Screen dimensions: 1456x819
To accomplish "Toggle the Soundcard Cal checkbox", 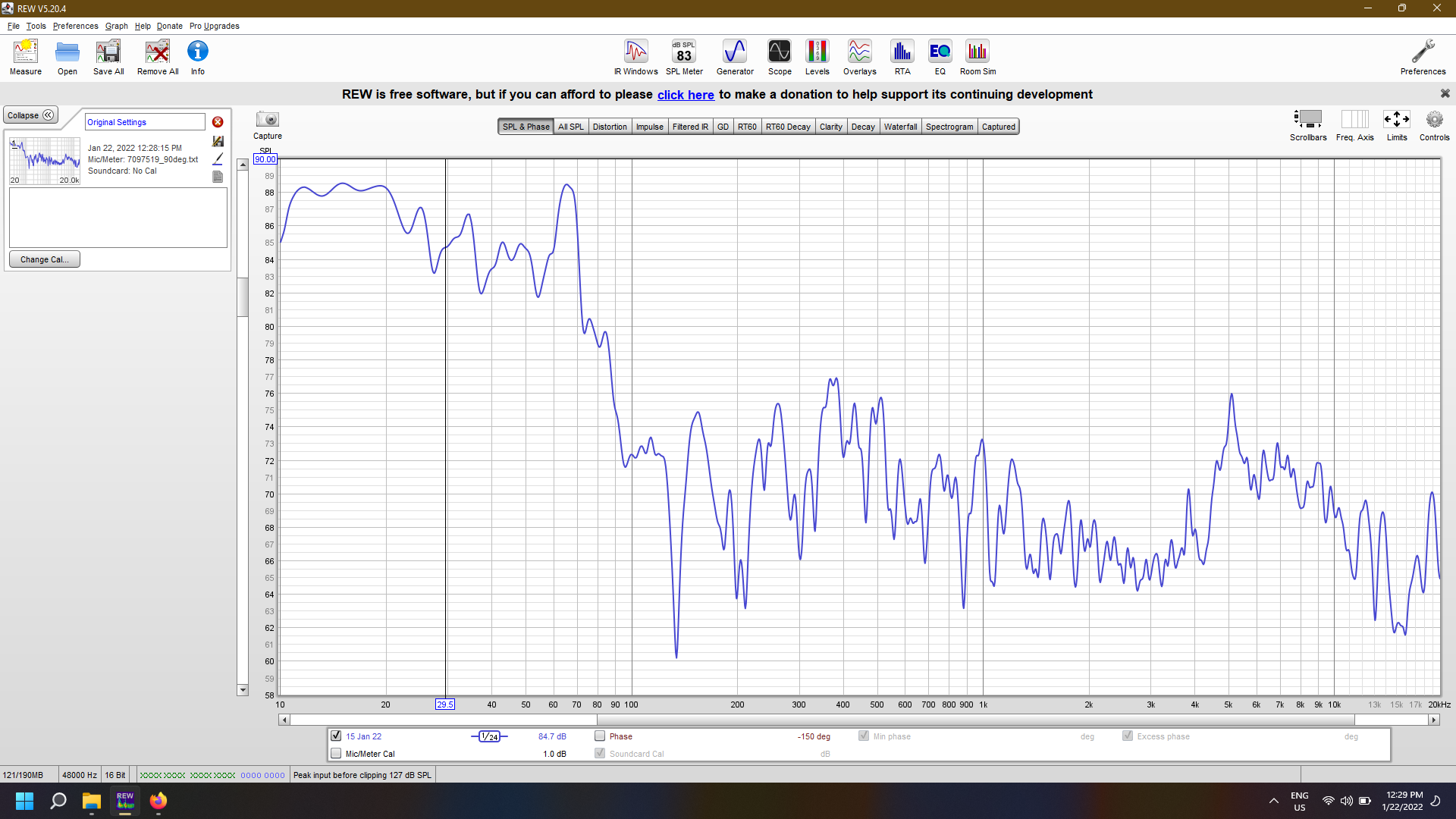I will (600, 754).
